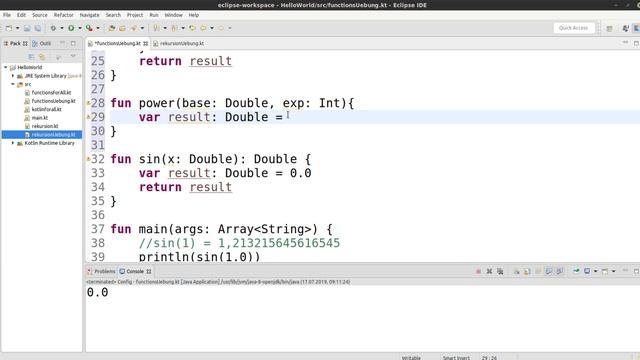Select functionsUebung.kt in Package Explorer
Screen dimensions: 640x360
[x=53, y=101]
